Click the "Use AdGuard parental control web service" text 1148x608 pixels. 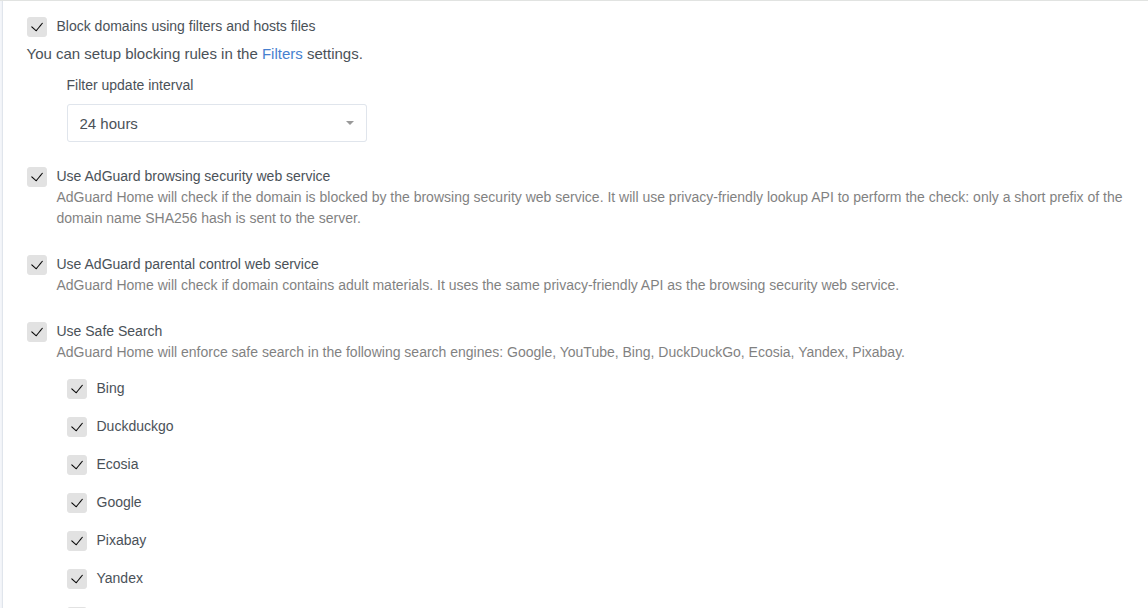187,264
